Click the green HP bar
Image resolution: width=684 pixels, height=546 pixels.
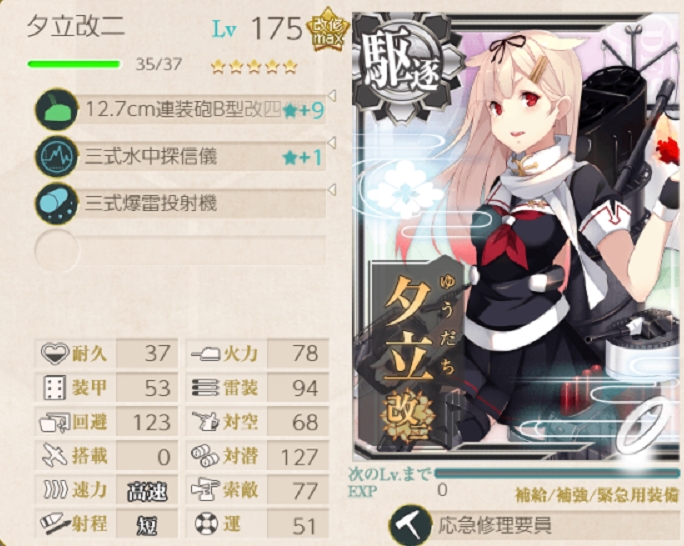74,65
